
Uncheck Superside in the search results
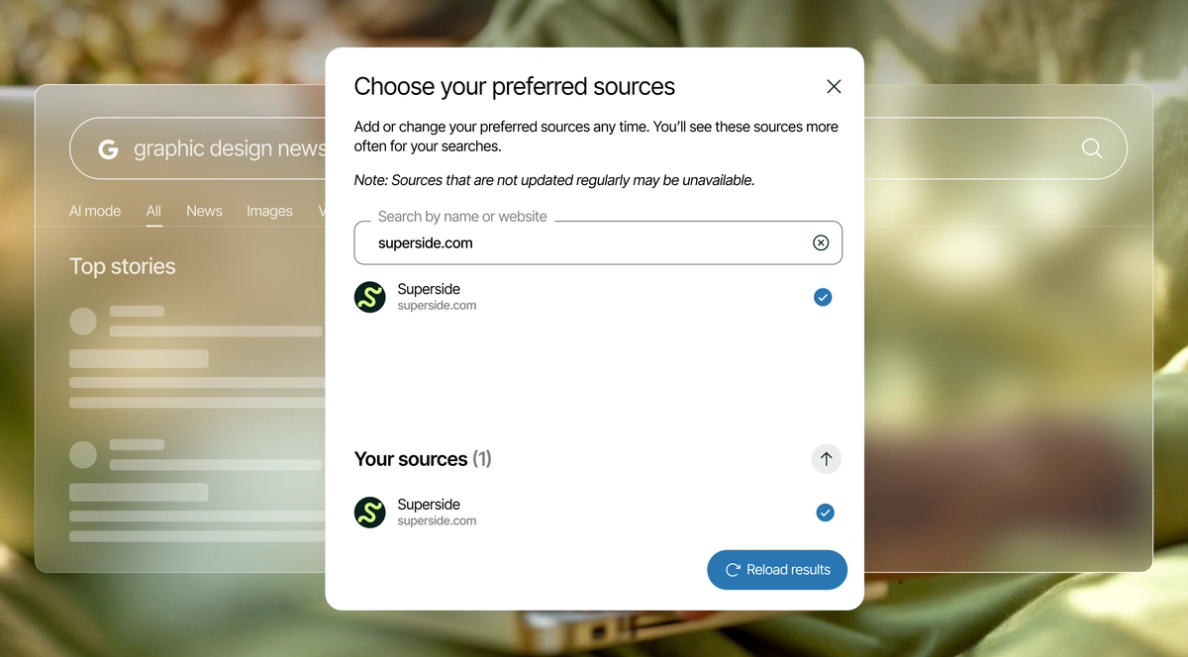823,297
